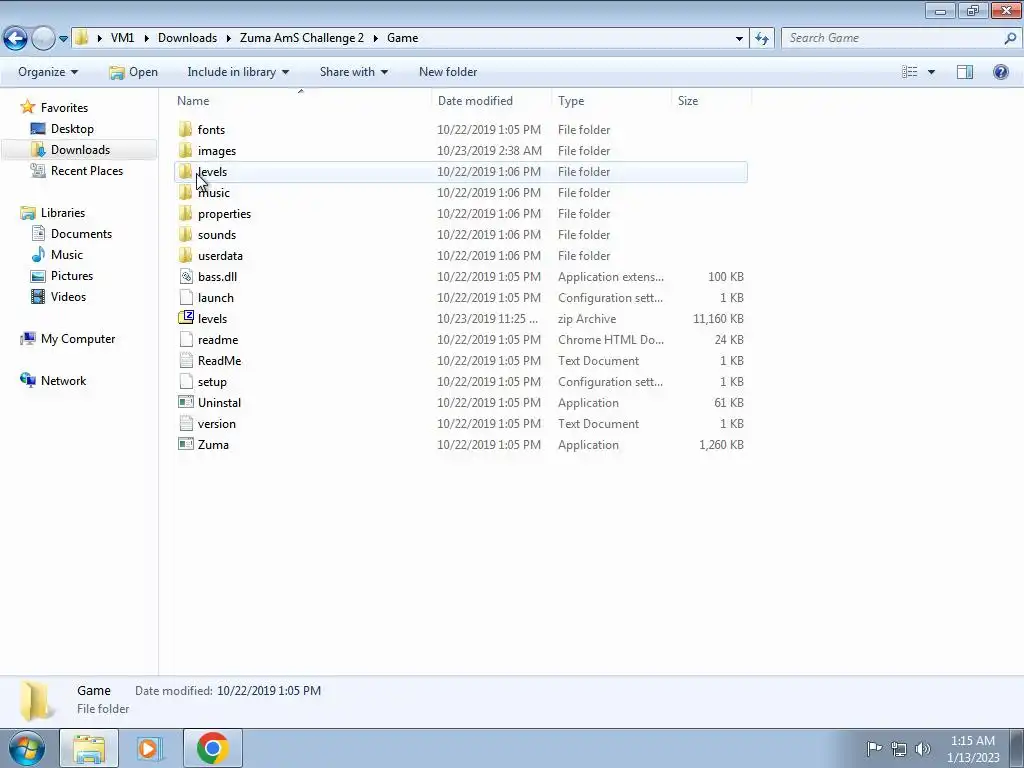Screen dimensions: 1024x768
Task: Select My Computer in navigation pane
Action: click(x=78, y=339)
